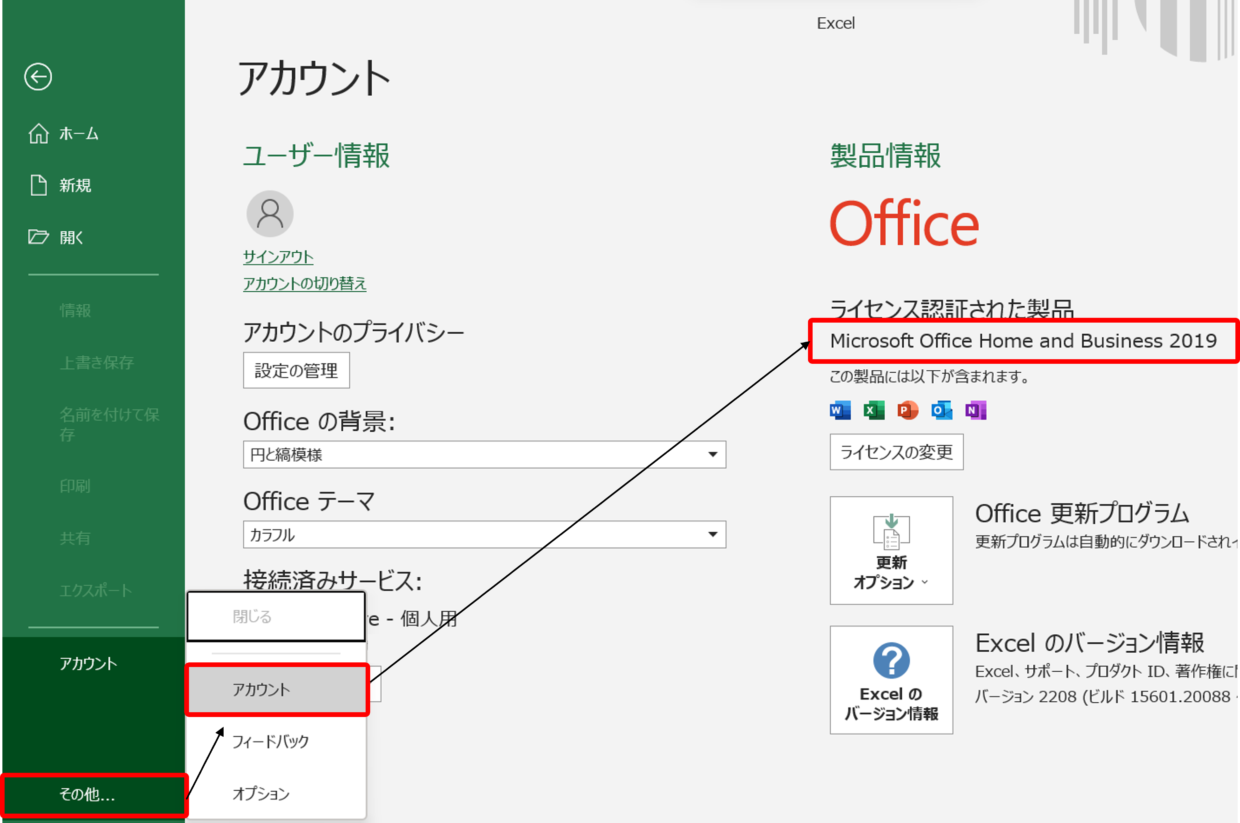Open Excel のバージョン情報 button
Image resolution: width=1240 pixels, height=823 pixels.
891,680
